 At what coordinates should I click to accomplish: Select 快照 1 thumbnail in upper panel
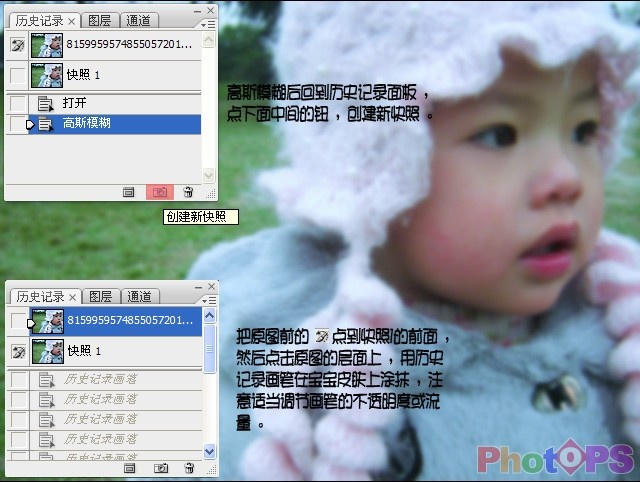click(47, 75)
